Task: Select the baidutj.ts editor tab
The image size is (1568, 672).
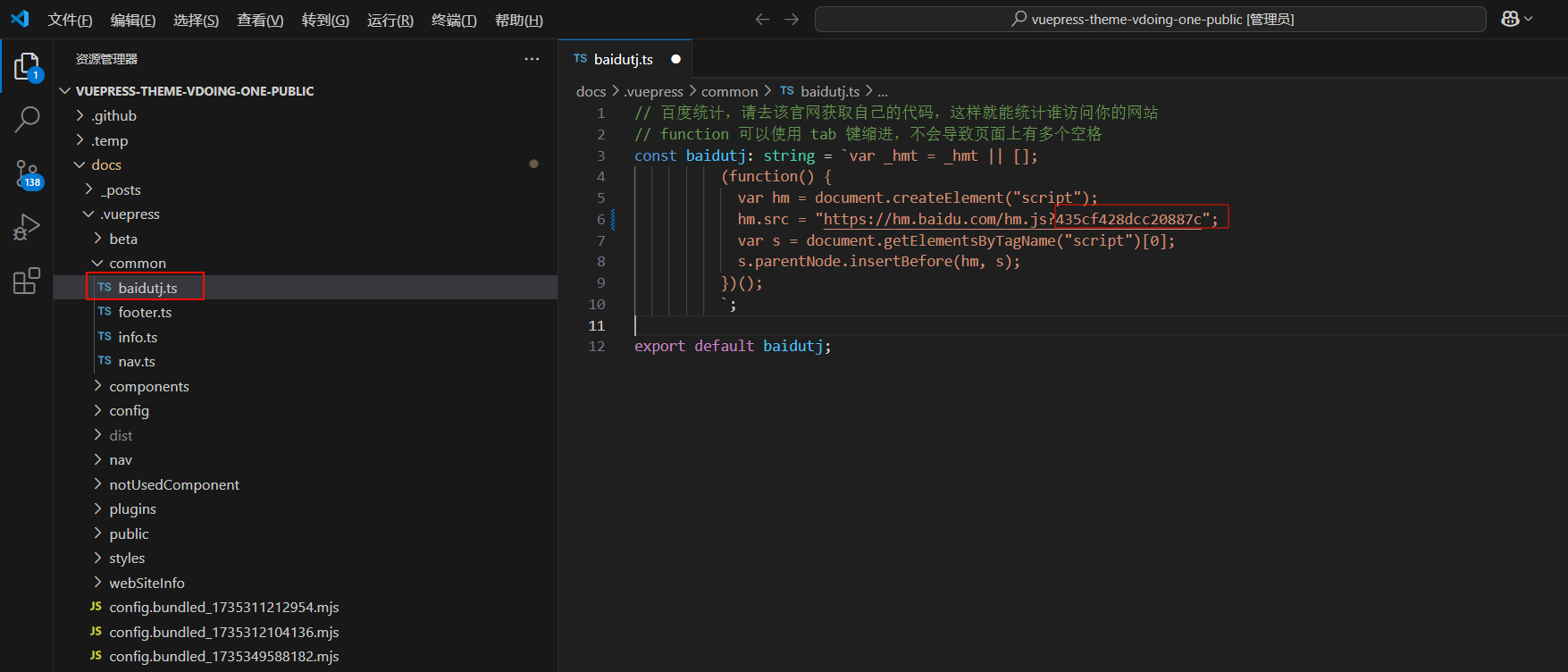Action: (x=625, y=59)
